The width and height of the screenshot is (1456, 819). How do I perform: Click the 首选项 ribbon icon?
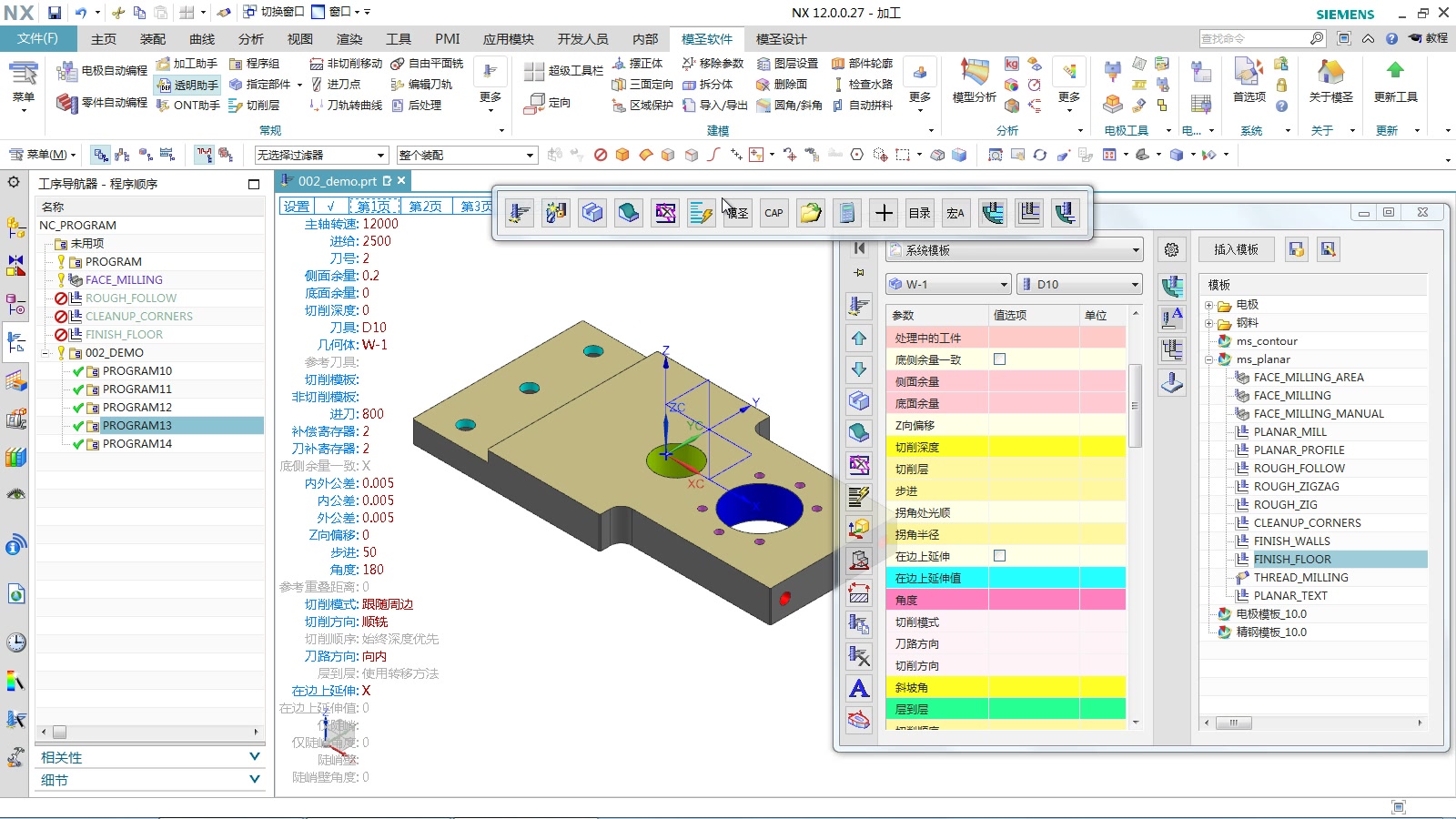(x=1249, y=73)
